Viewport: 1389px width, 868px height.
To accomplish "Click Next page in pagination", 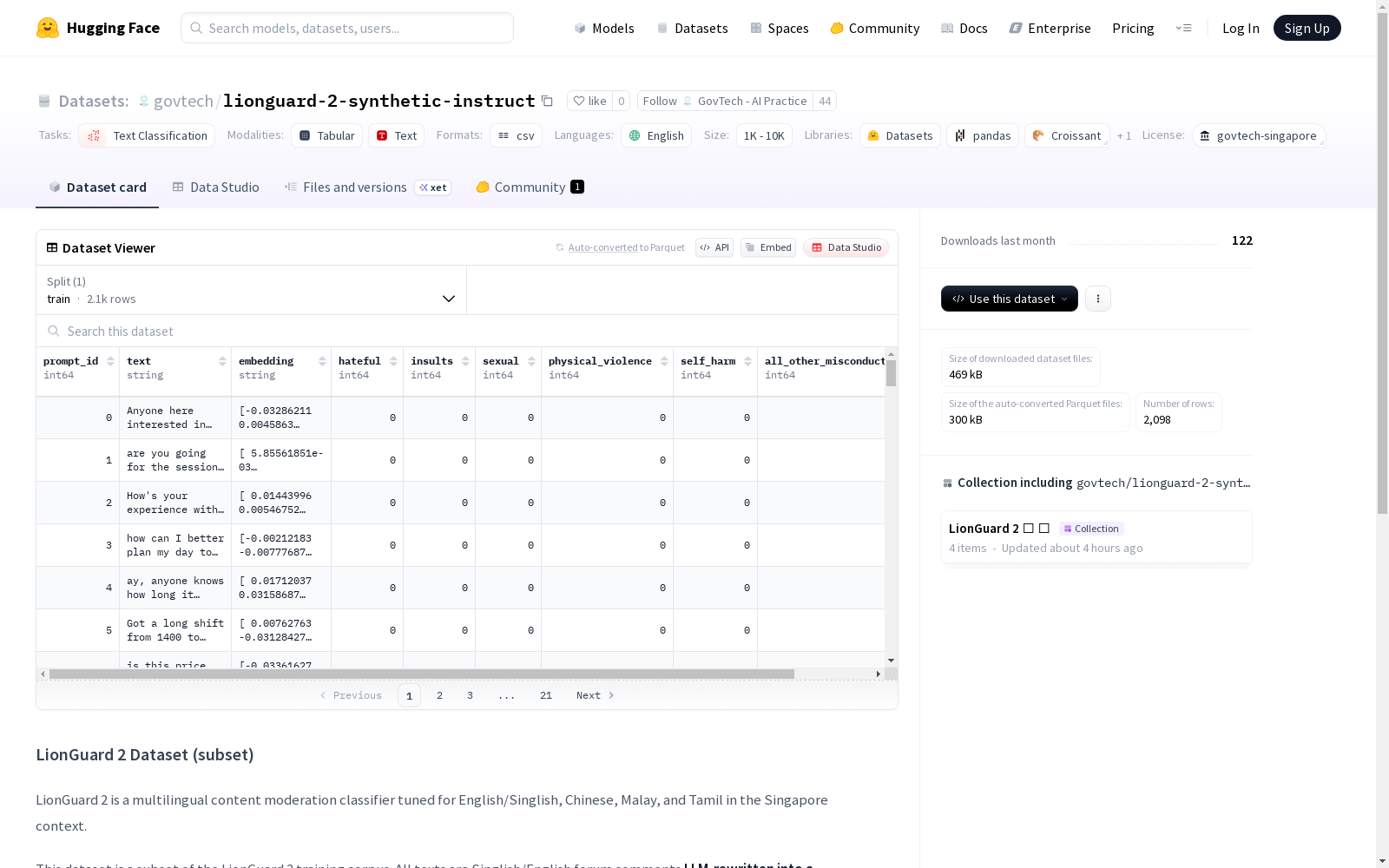I will [596, 695].
